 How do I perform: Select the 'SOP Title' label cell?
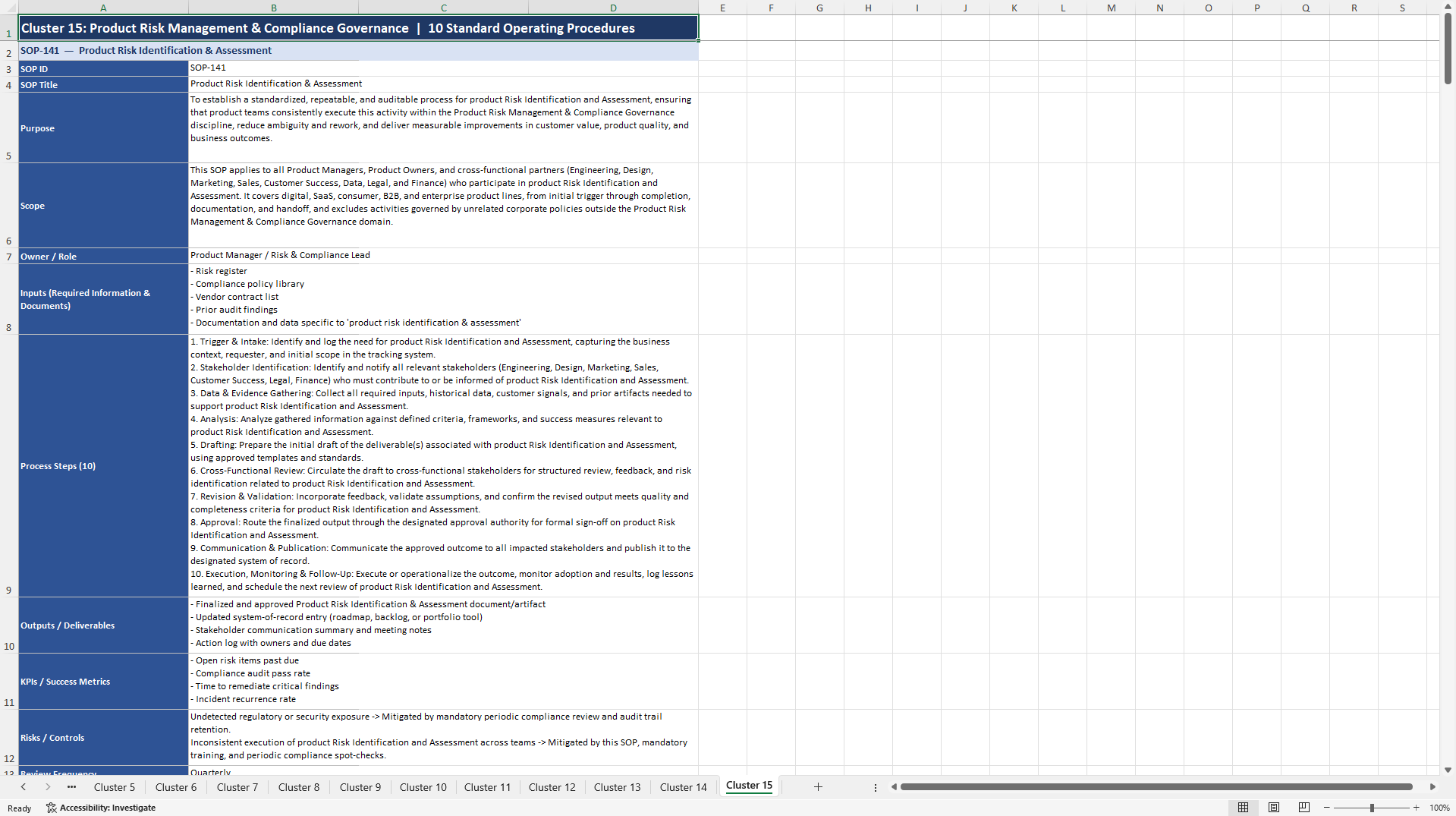pyautogui.click(x=103, y=85)
